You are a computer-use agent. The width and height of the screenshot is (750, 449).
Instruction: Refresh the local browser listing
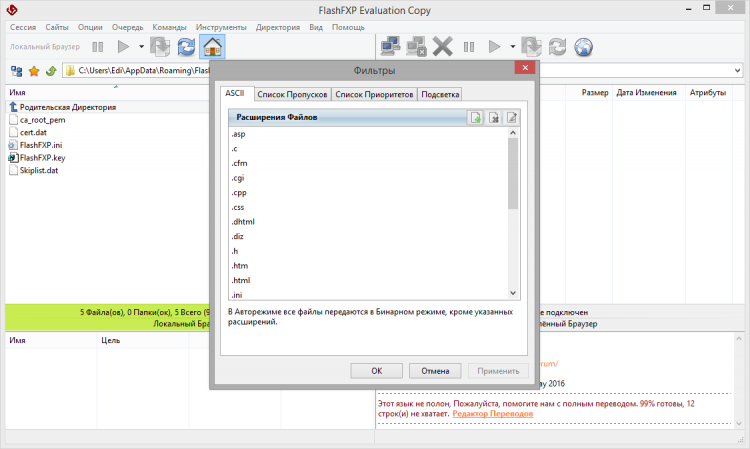tap(186, 47)
